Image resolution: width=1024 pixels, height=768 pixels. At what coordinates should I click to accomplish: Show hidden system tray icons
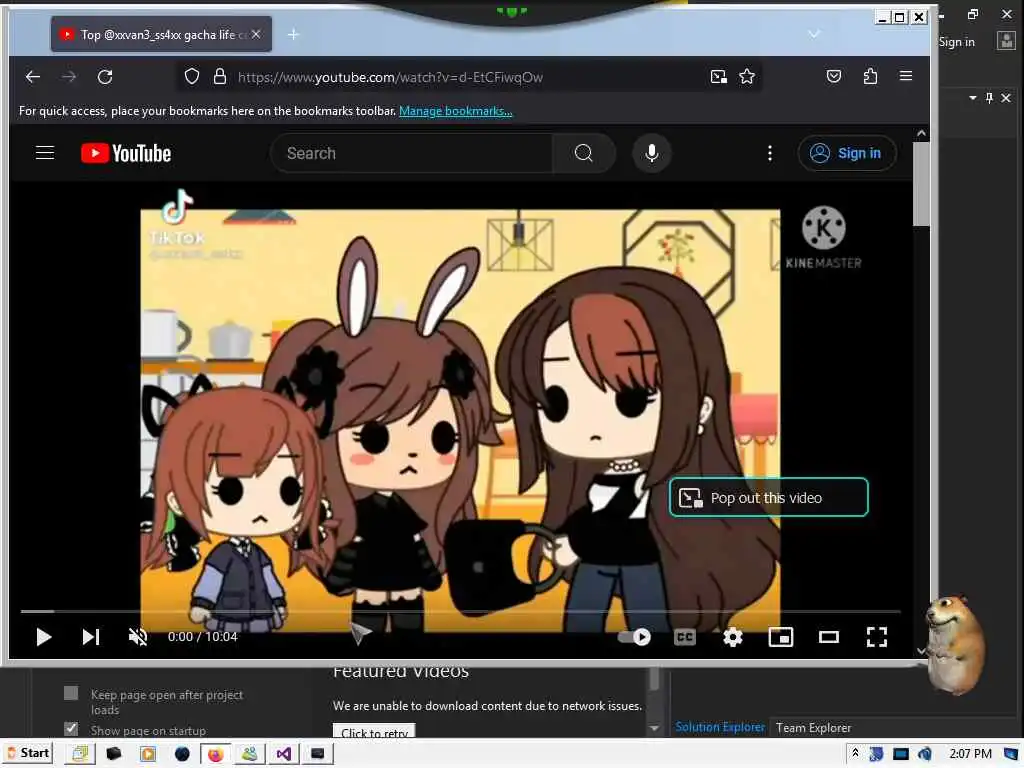coord(855,754)
